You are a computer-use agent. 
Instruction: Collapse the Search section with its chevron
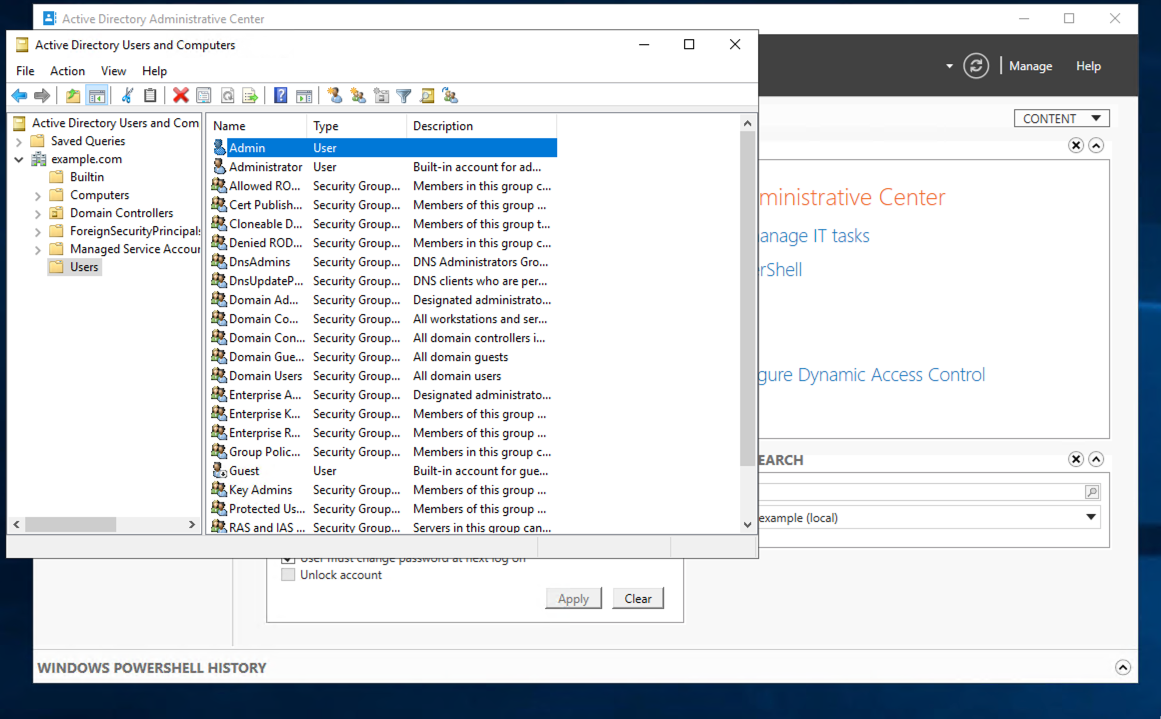1096,459
